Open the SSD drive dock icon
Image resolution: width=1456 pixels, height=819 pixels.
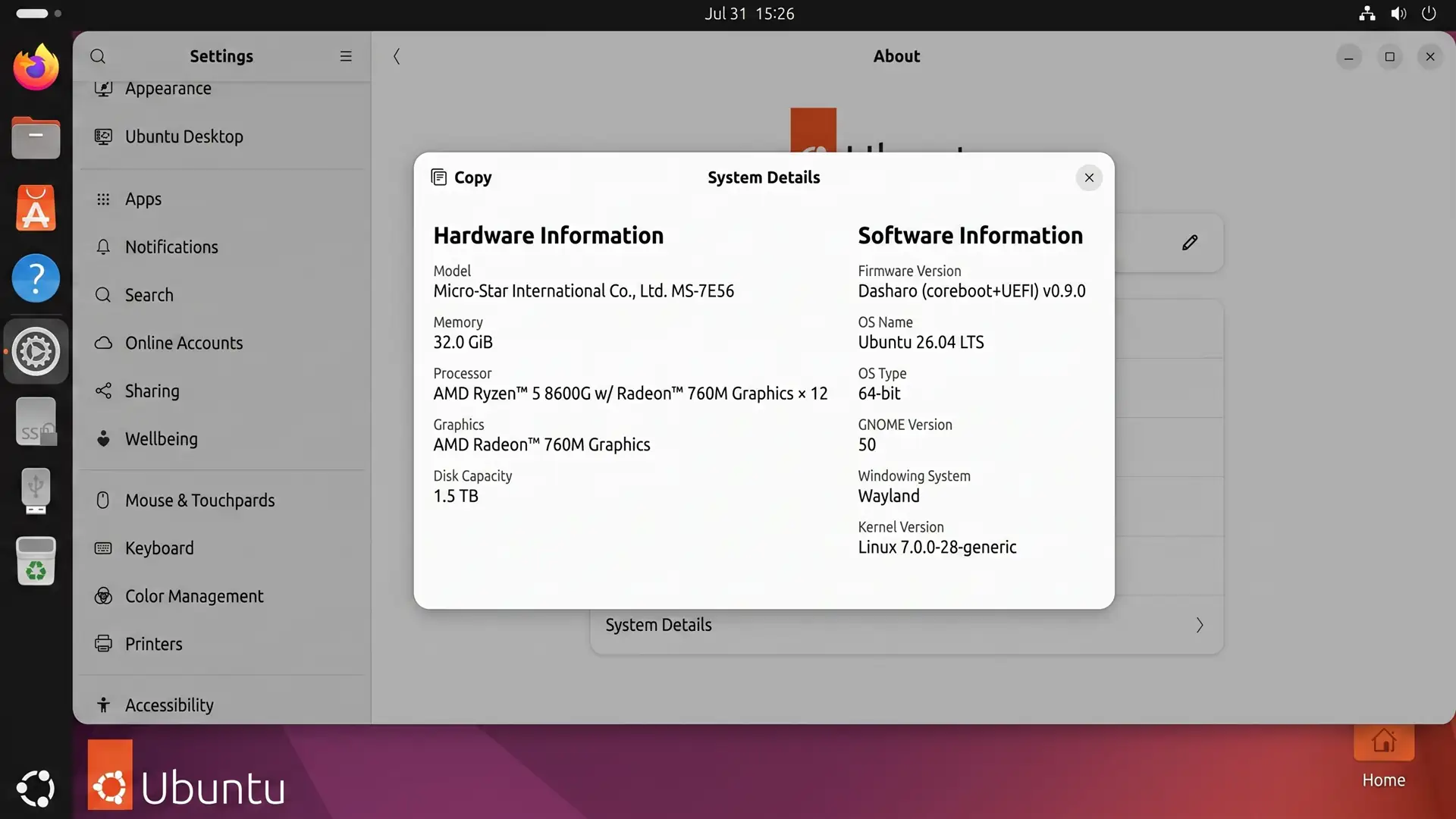click(36, 422)
